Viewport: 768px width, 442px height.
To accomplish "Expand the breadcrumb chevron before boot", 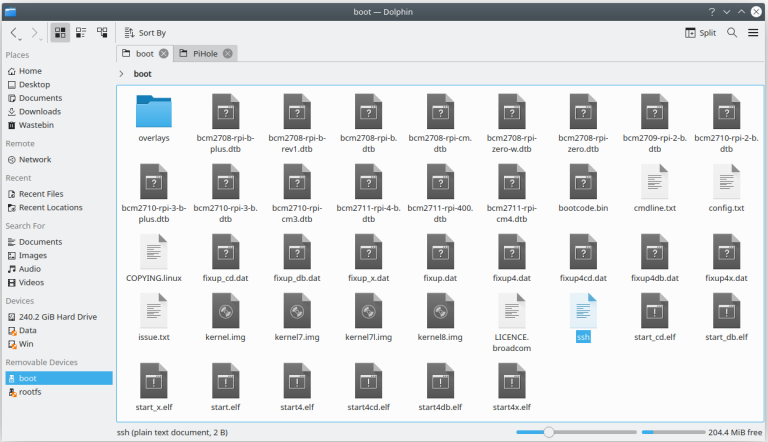I will [x=121, y=74].
